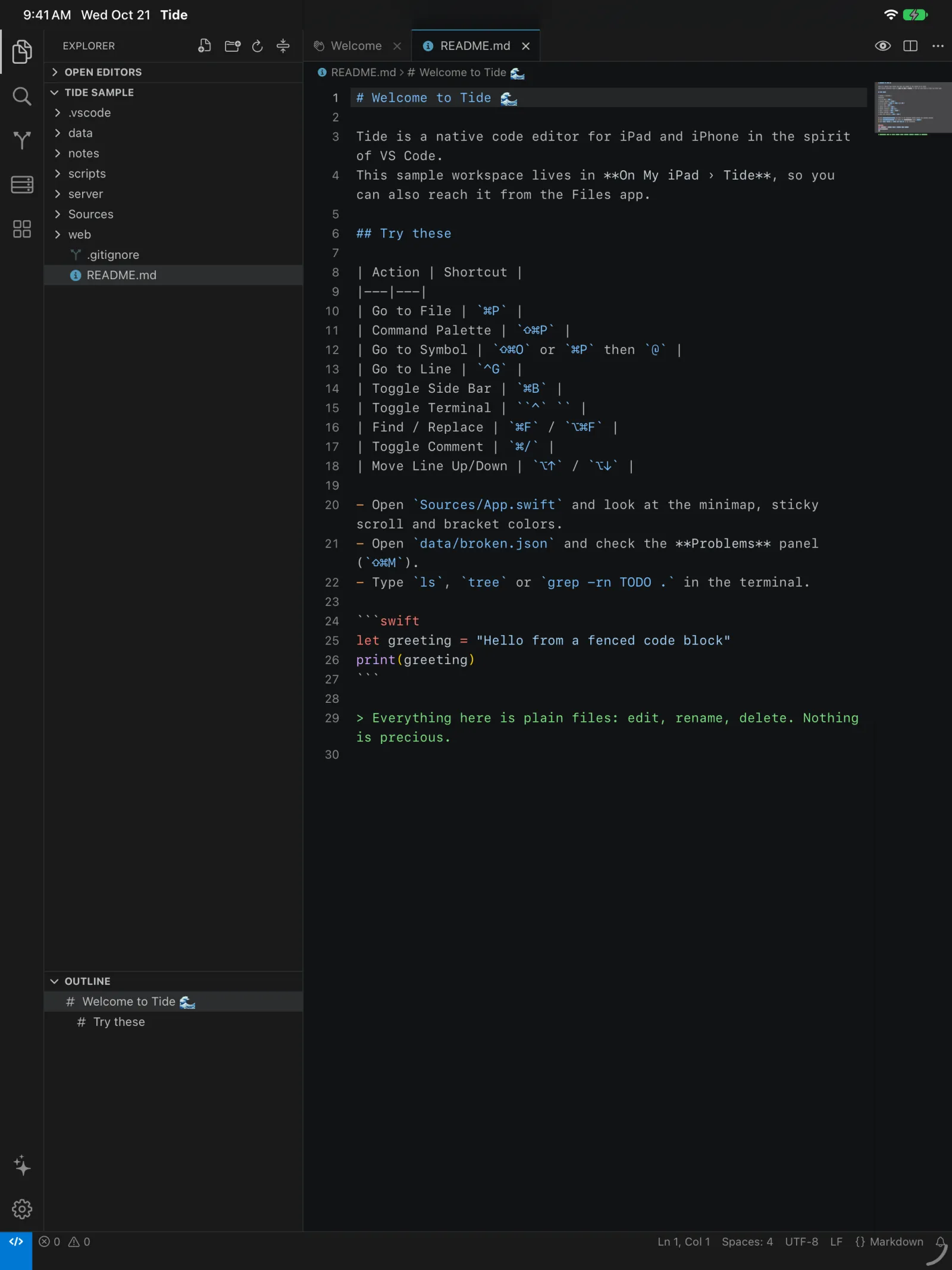Click the '| Action | Shortcut |' table header line

tap(439, 272)
